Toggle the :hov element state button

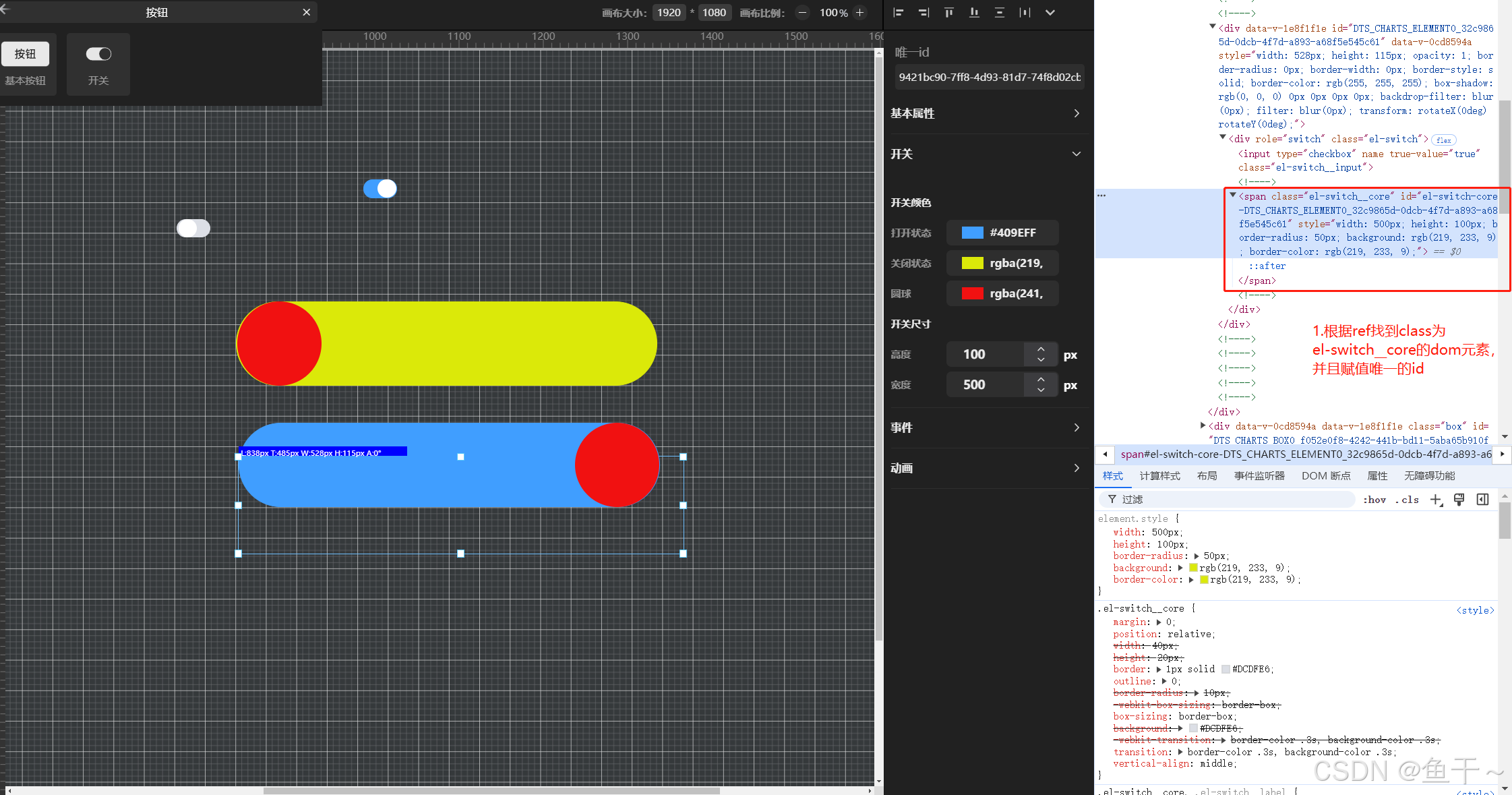pos(1374,500)
